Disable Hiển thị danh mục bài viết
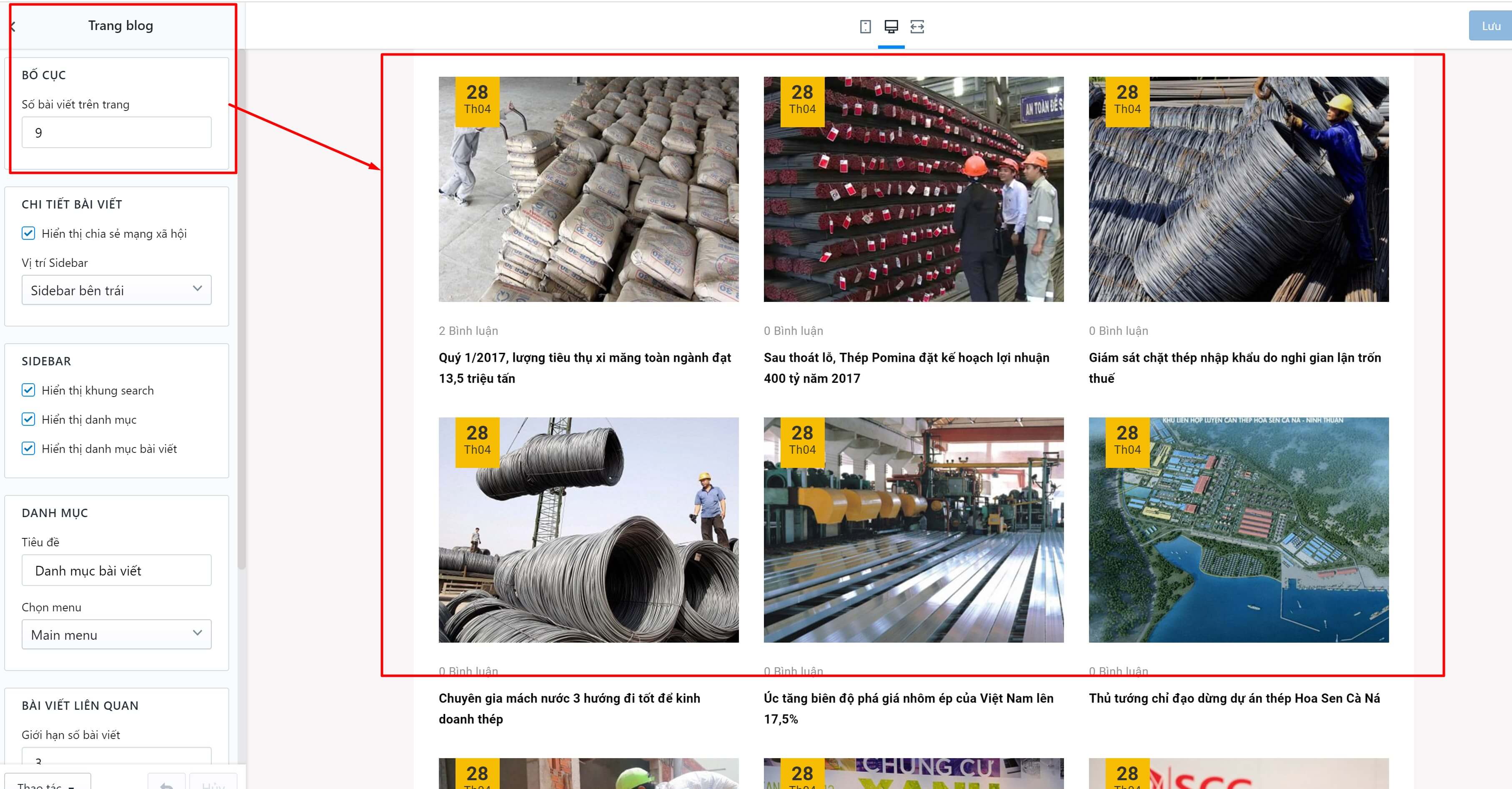This screenshot has height=789, width=1512. tap(28, 448)
